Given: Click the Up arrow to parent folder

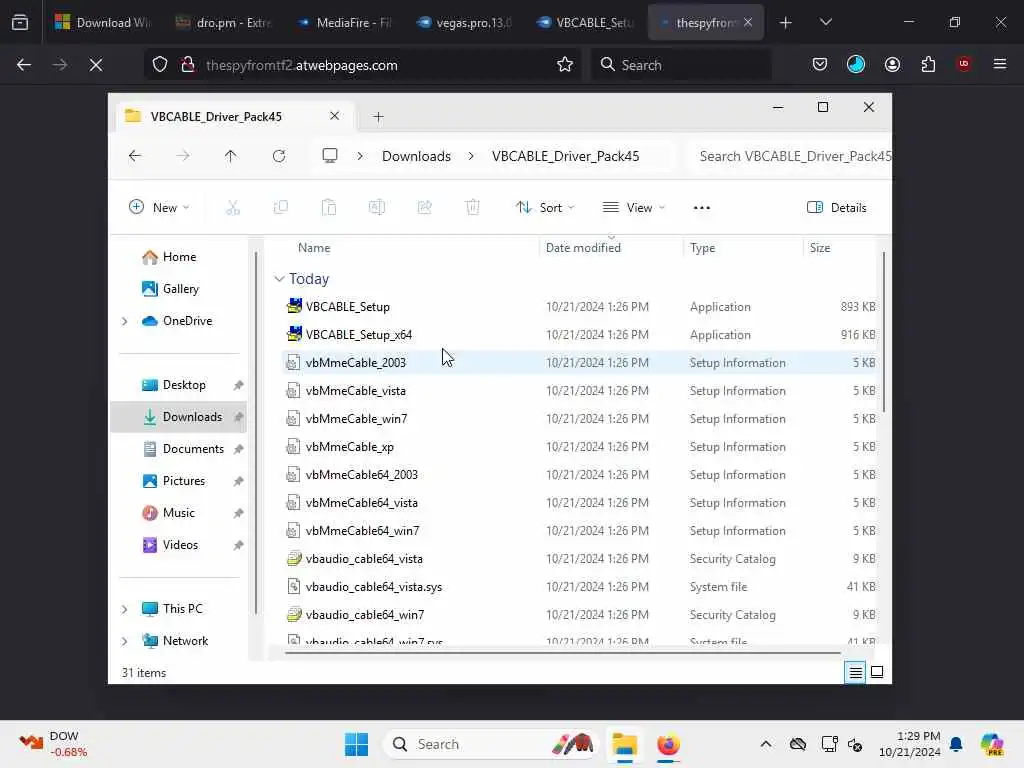Looking at the screenshot, I should [231, 156].
